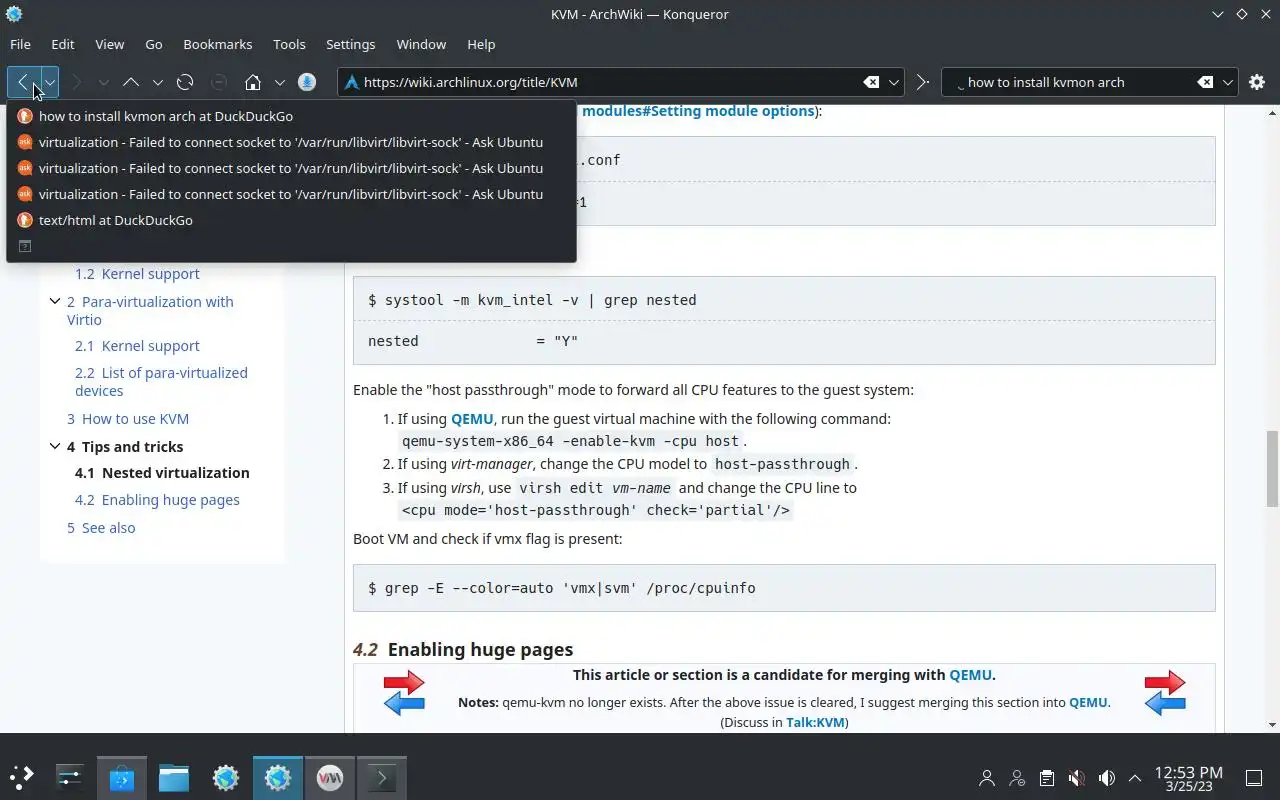Open the Talk:KVM discussion link
The height and width of the screenshot is (800, 1280).
tap(815, 722)
